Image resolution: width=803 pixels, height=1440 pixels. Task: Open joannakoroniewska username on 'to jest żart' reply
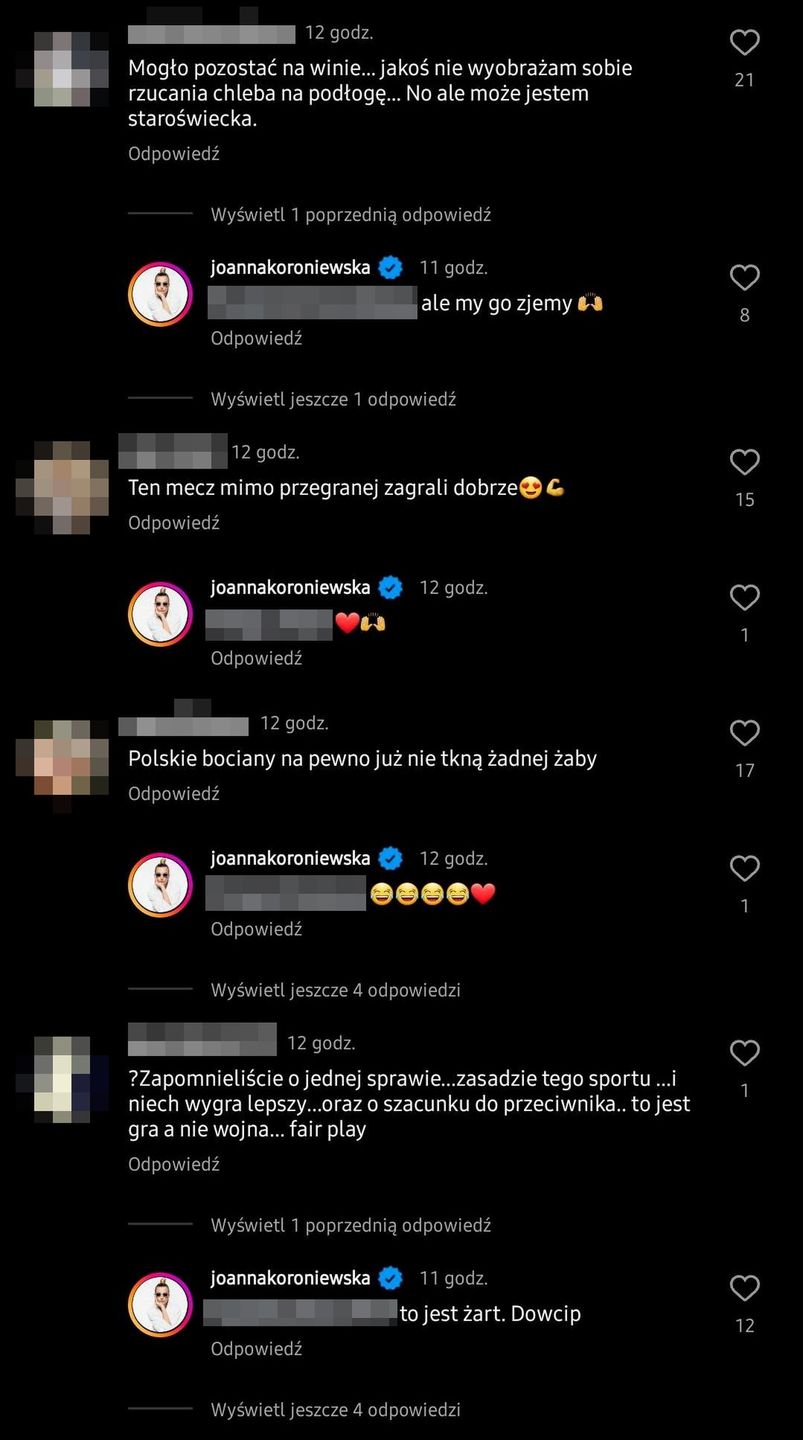pos(290,1278)
